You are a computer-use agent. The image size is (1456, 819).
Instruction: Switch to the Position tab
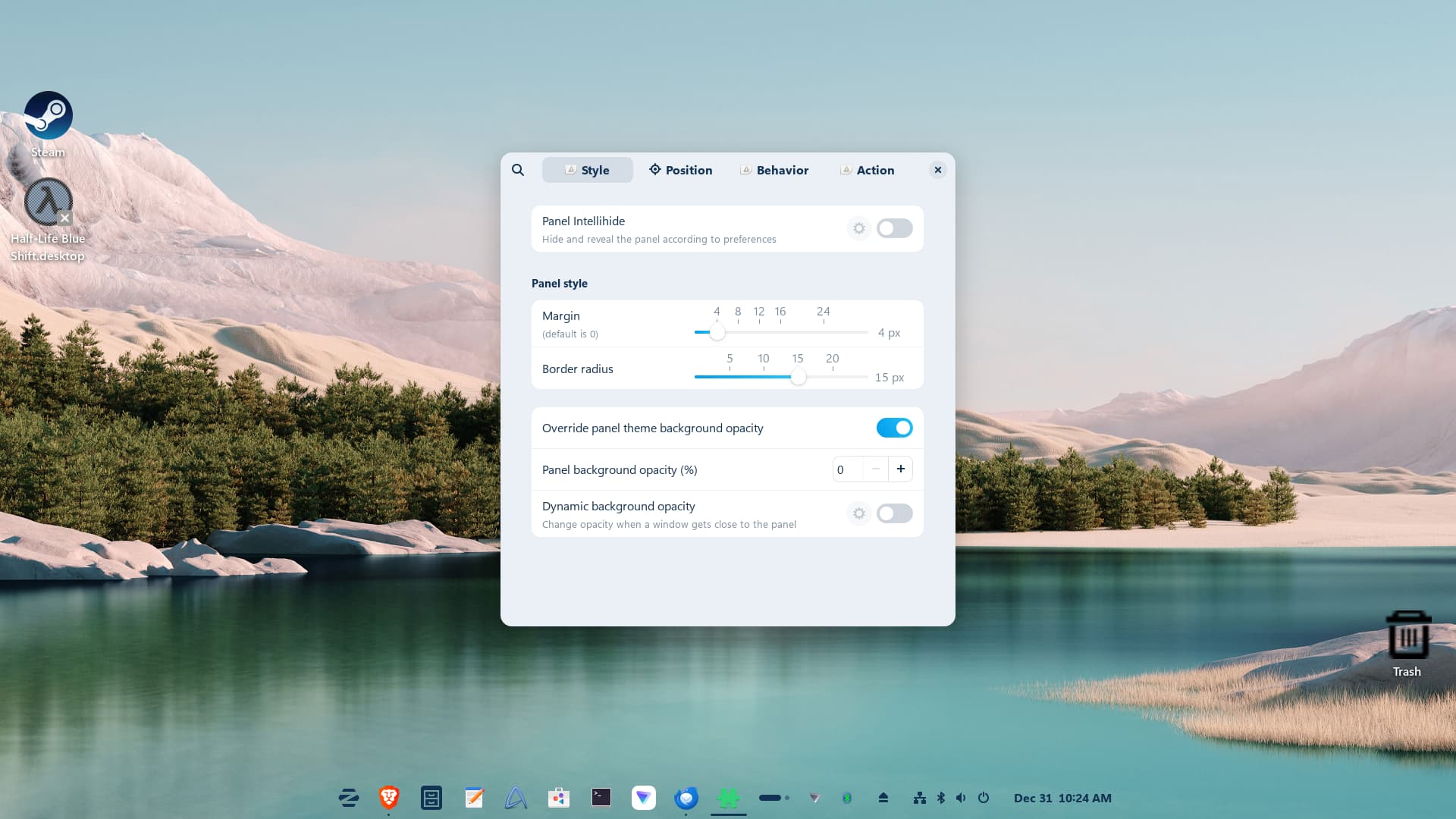[x=680, y=170]
